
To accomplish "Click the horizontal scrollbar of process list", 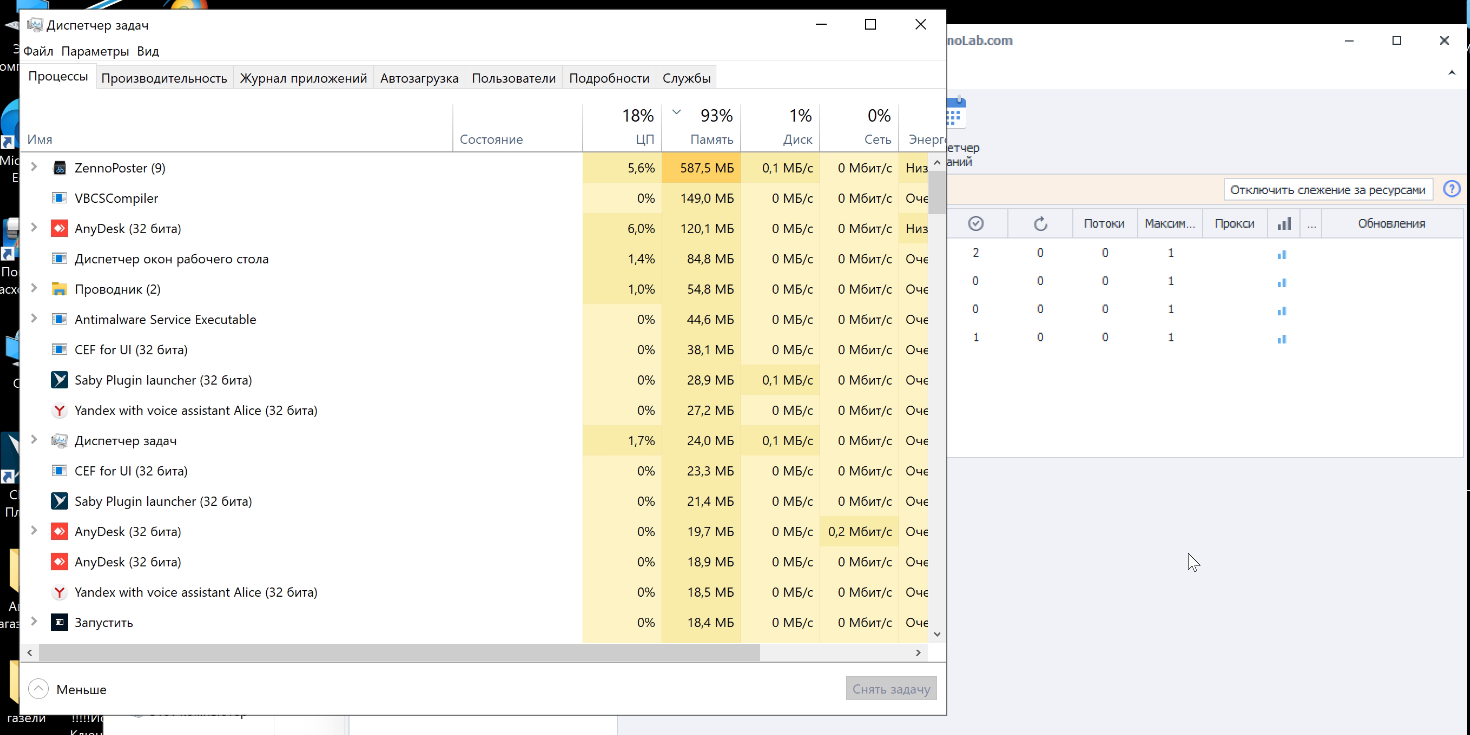I will 400,652.
